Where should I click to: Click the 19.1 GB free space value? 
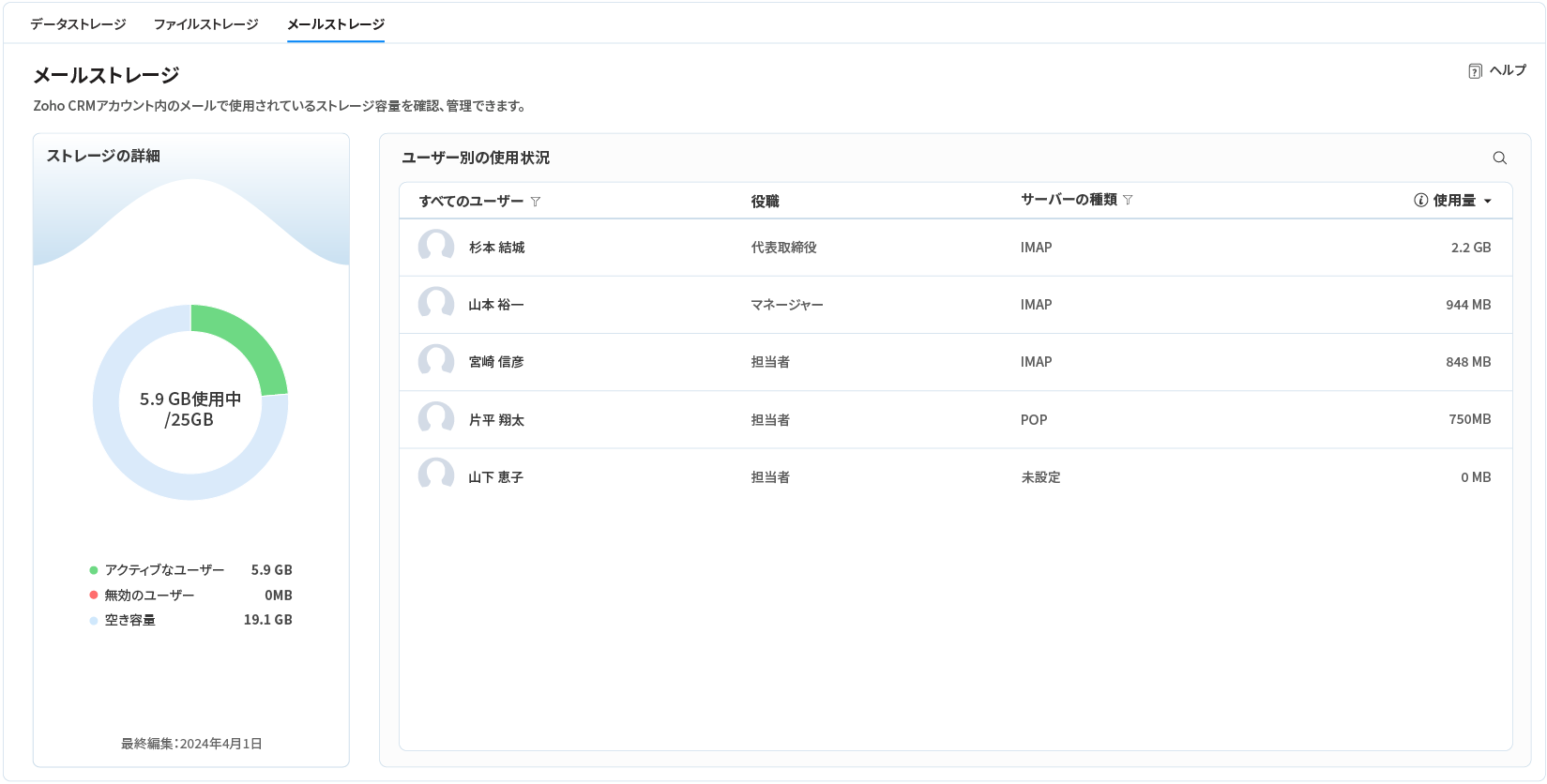pos(268,620)
